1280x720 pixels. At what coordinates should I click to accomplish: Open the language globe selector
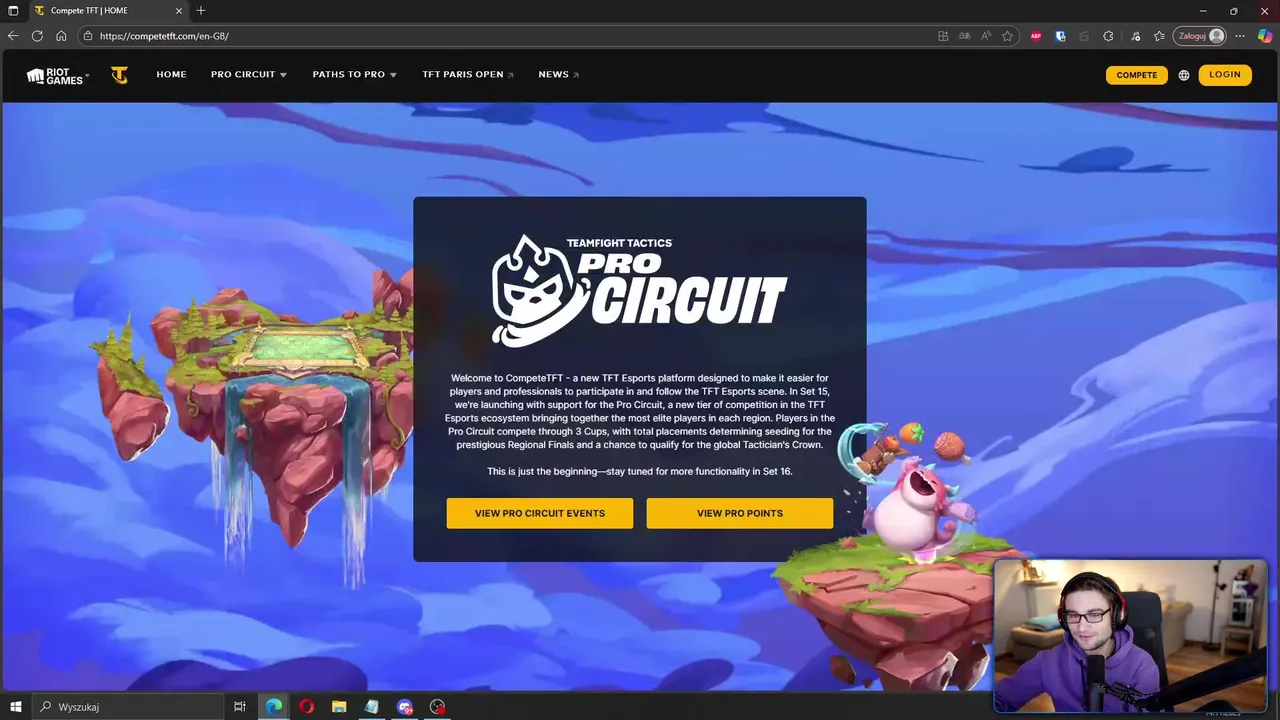coord(1184,75)
